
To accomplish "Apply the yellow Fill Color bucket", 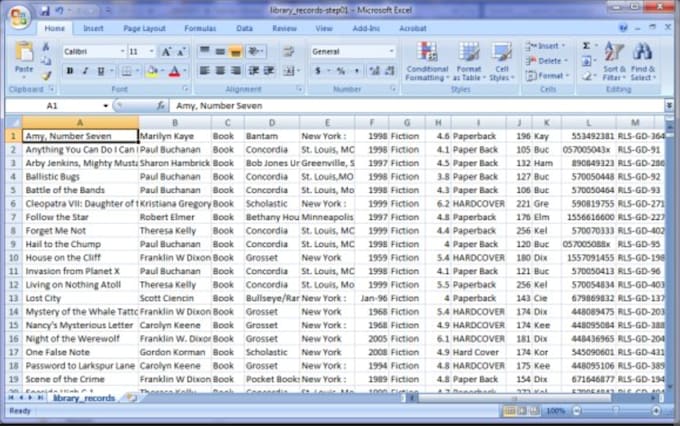I will [x=152, y=71].
